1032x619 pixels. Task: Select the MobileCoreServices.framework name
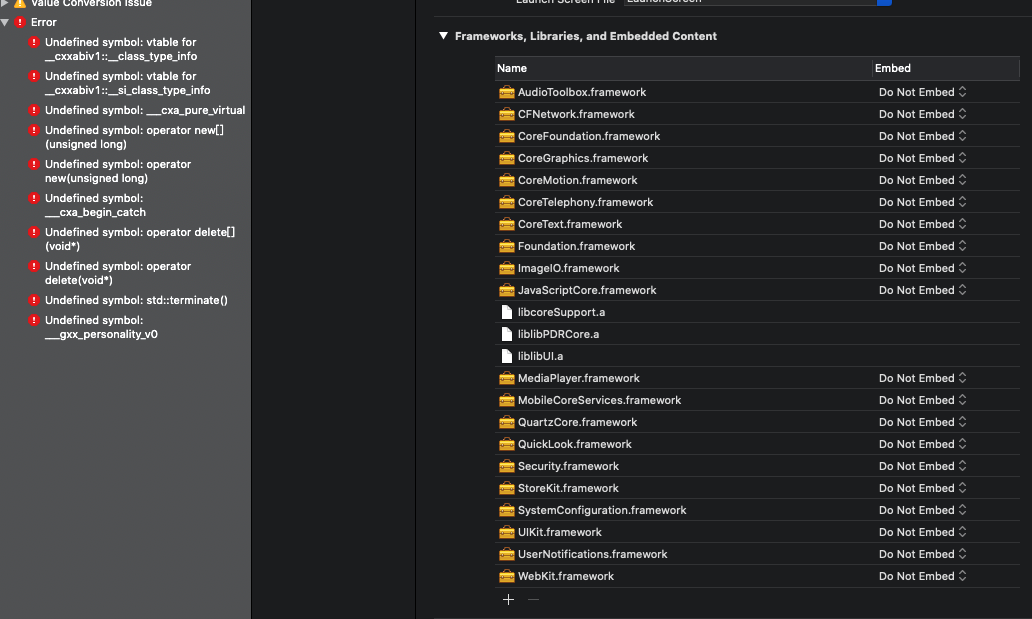tap(600, 400)
